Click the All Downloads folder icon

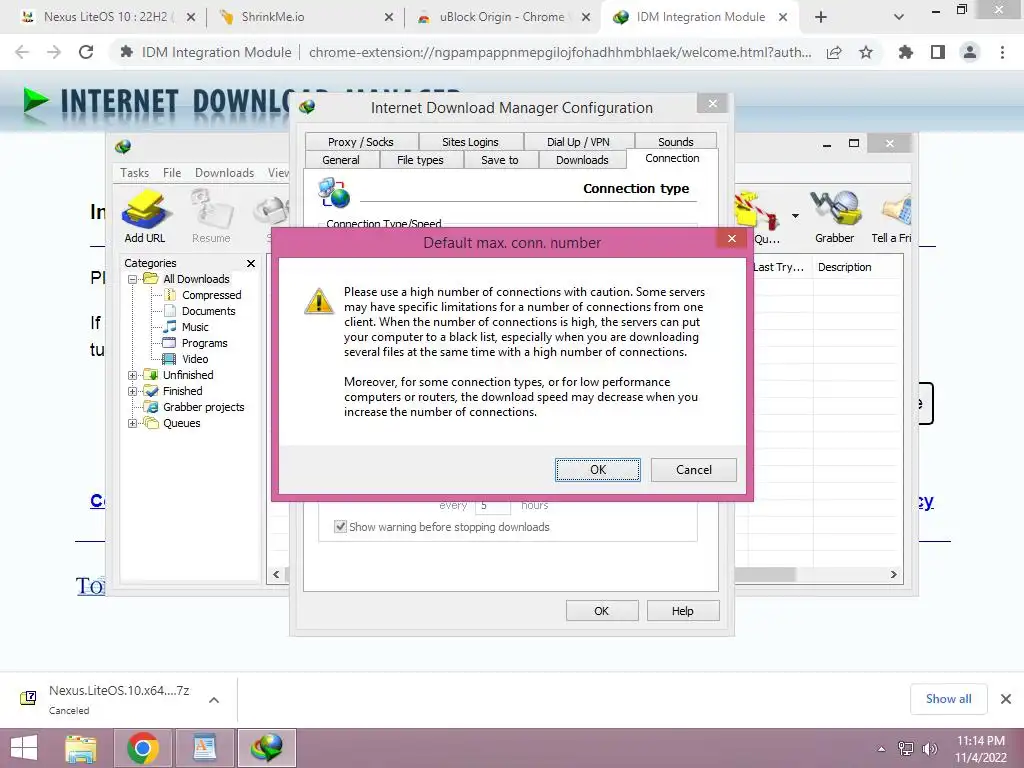pyautogui.click(x=151, y=279)
